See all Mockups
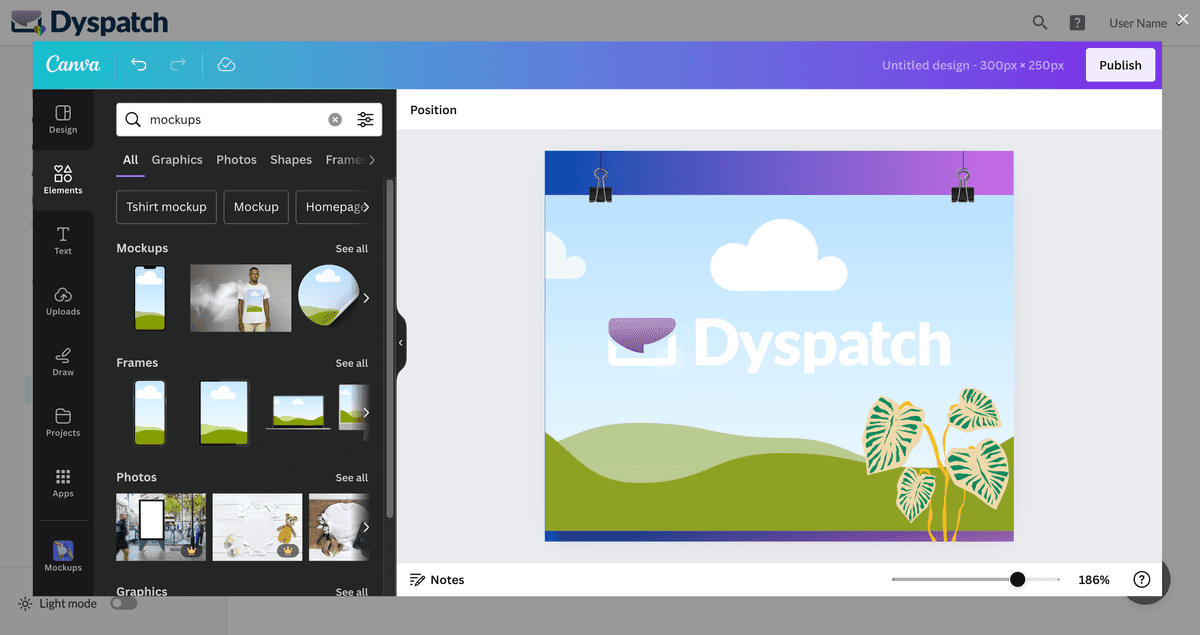 coord(352,249)
